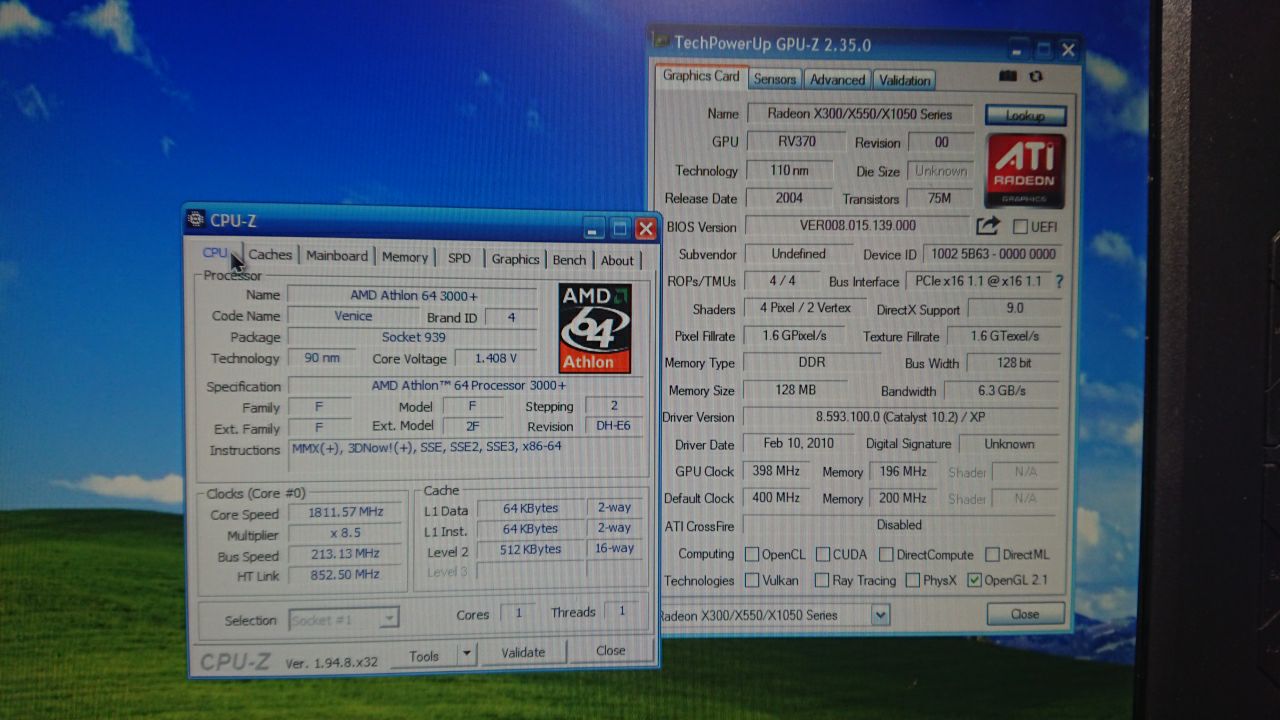Click the Driver Version 8.593.100.0 field
The image size is (1280, 720).
900,417
